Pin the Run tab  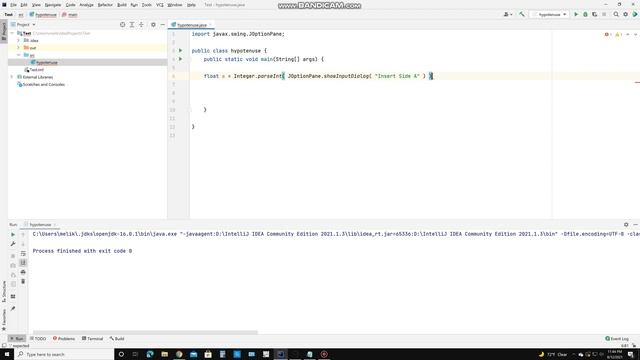click(13, 309)
